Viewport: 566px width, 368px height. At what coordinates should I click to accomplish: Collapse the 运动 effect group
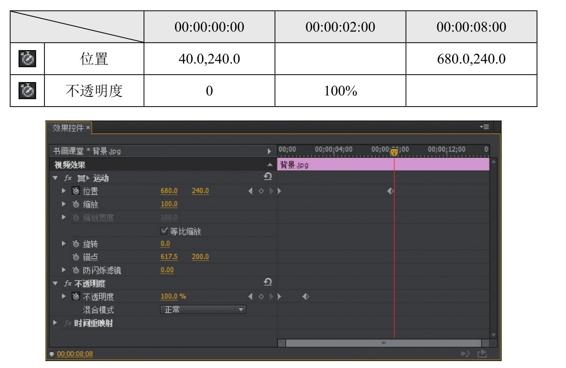55,178
